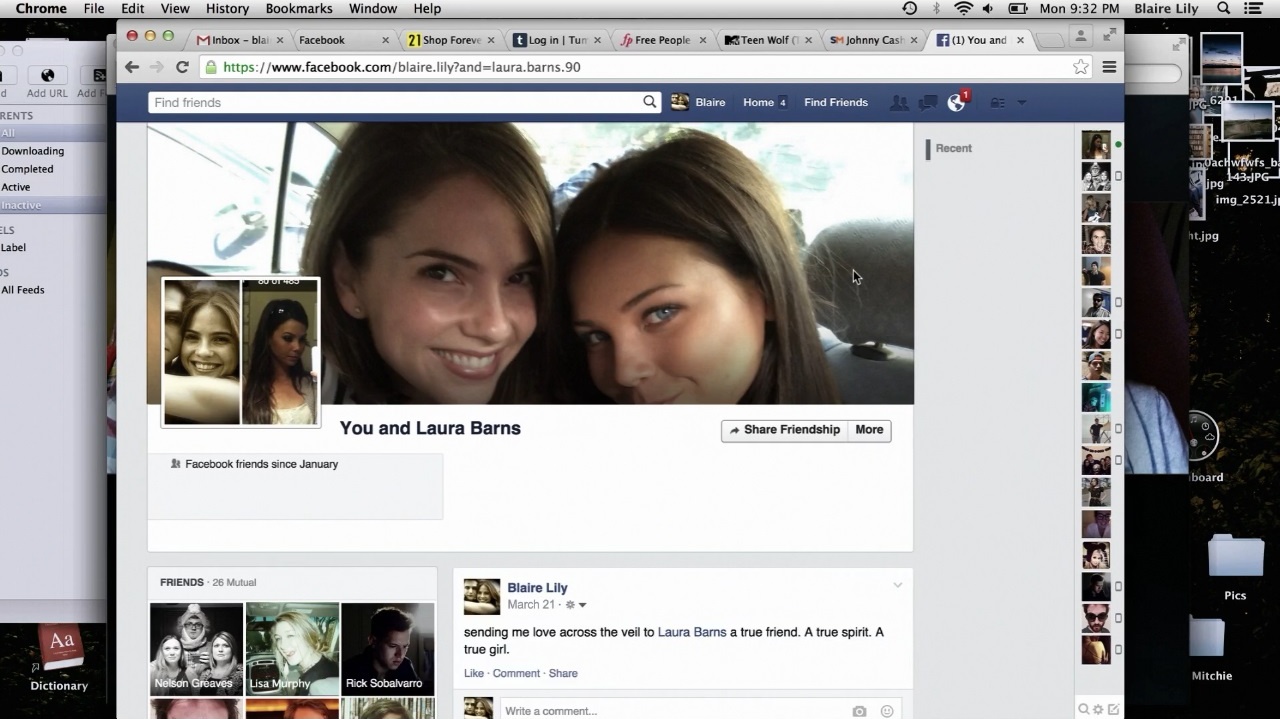Open notifications globe with red badge

coord(957,102)
